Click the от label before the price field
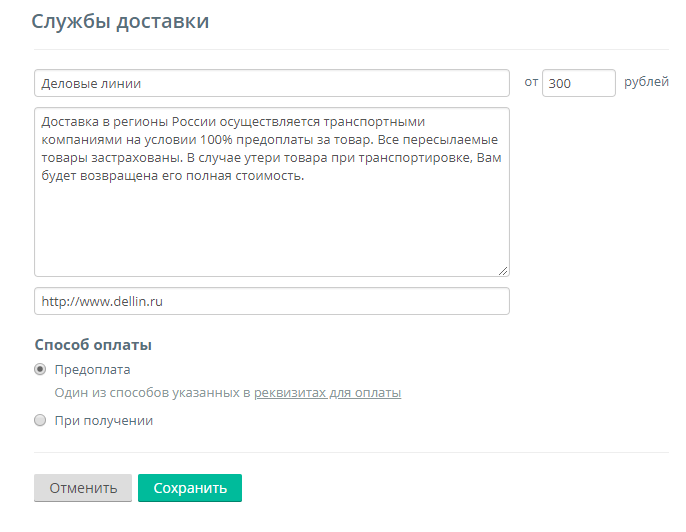686x532 pixels. pos(531,82)
